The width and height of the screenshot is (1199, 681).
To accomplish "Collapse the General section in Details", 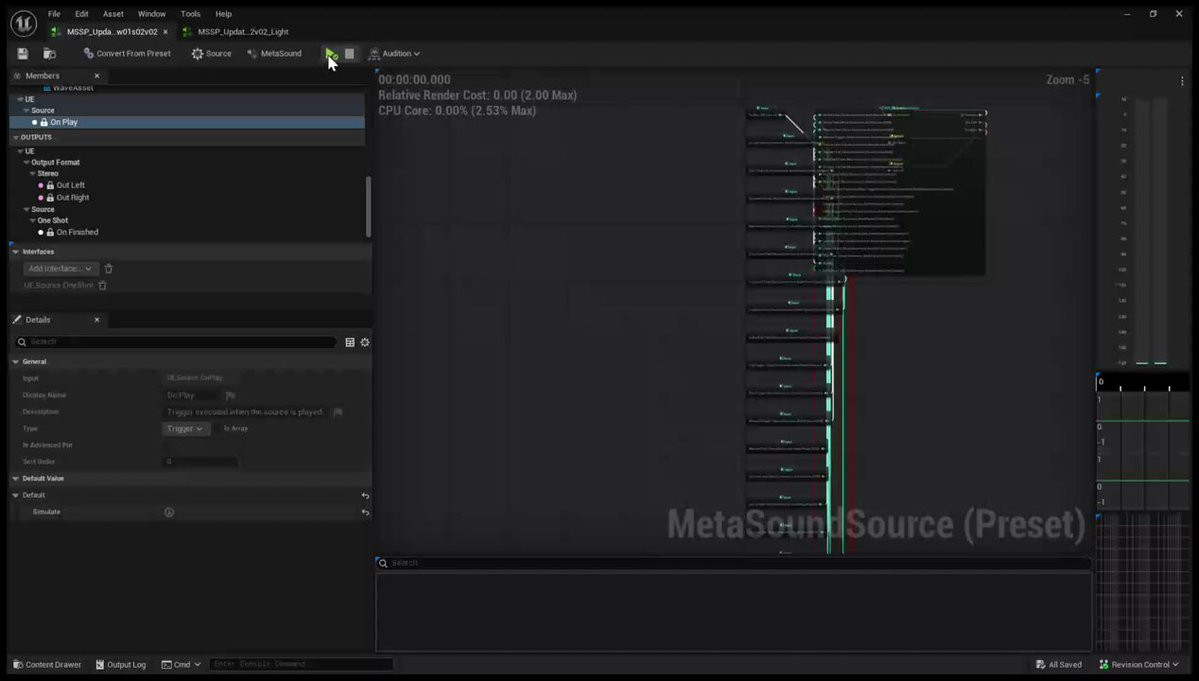I will coord(15,362).
